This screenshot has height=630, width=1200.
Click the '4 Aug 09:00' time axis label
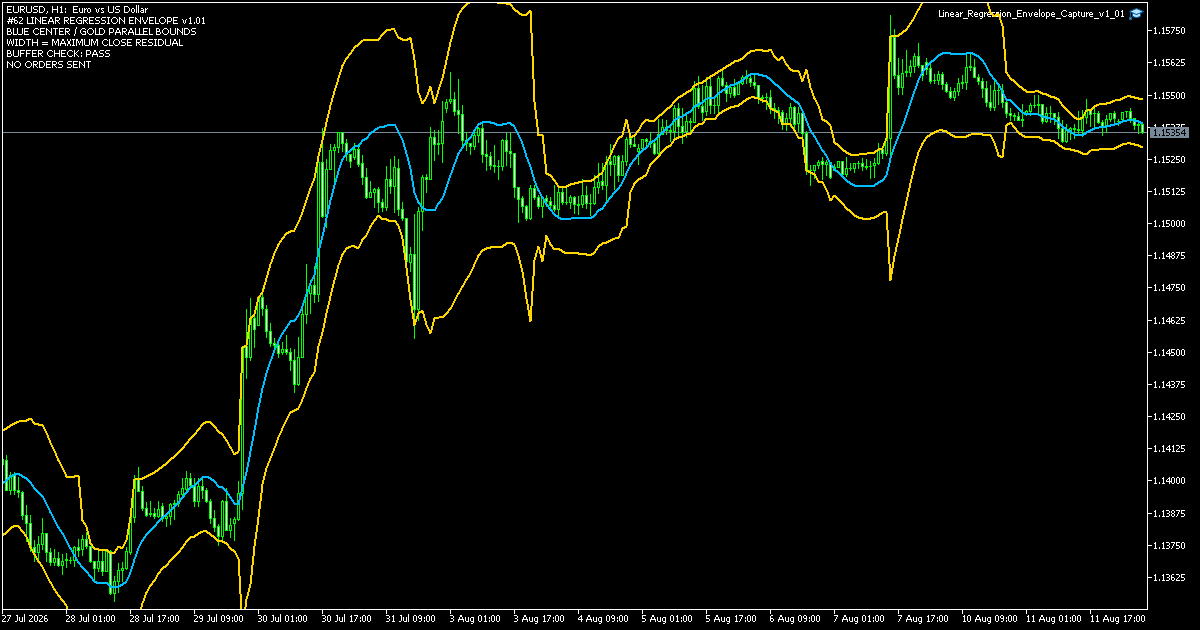tap(602, 618)
